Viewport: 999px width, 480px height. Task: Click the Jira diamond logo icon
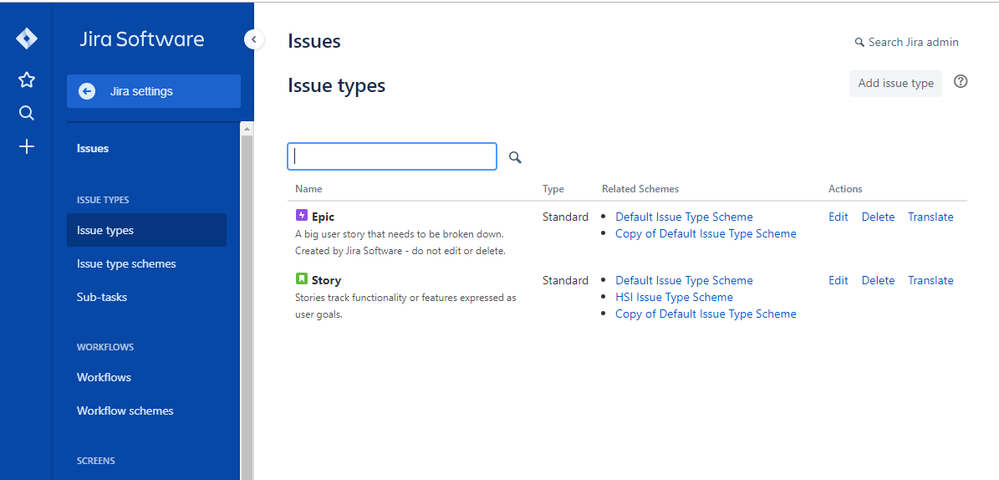pyautogui.click(x=26, y=39)
